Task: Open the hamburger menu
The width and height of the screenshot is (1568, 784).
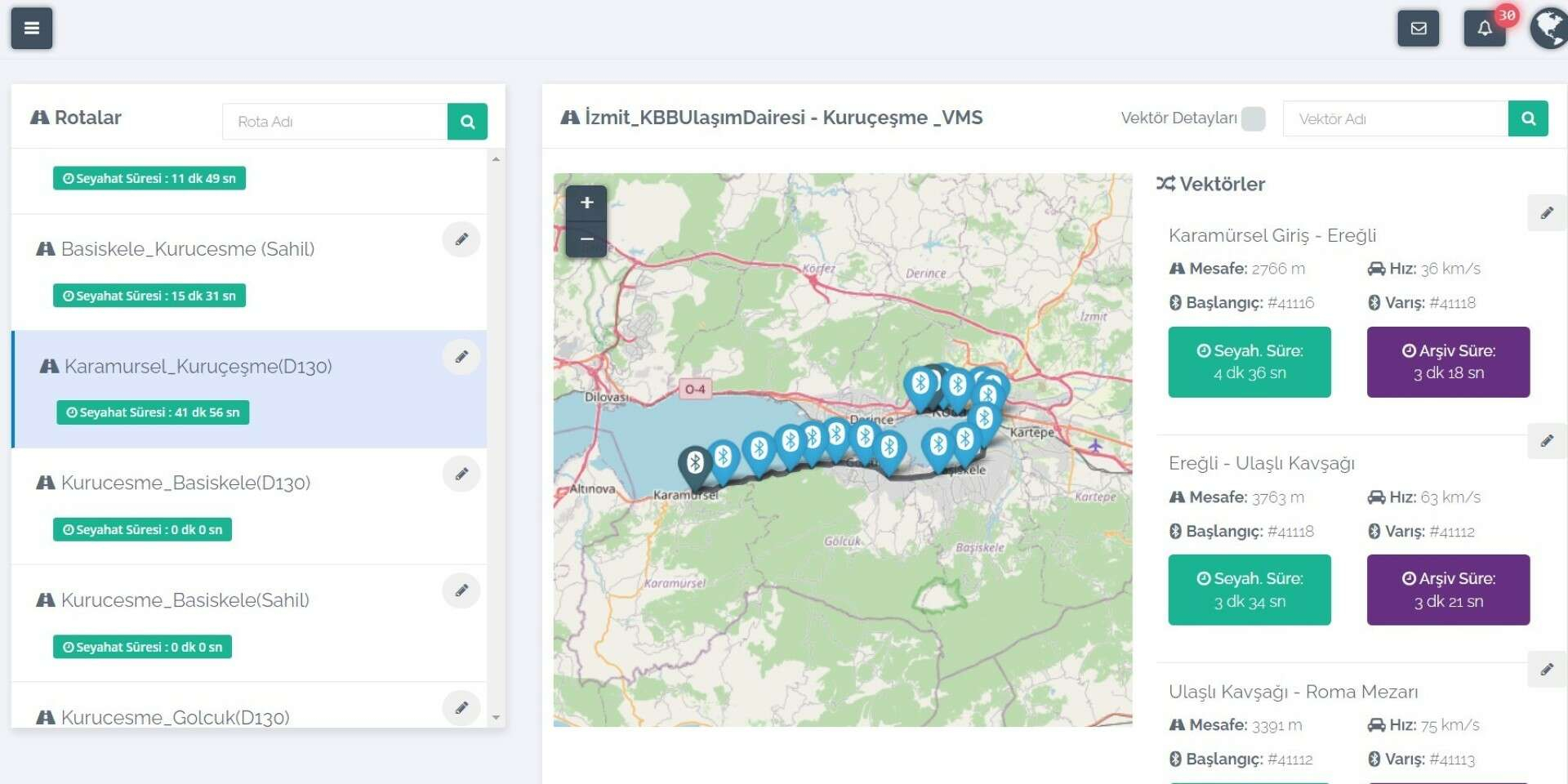Action: point(32,29)
